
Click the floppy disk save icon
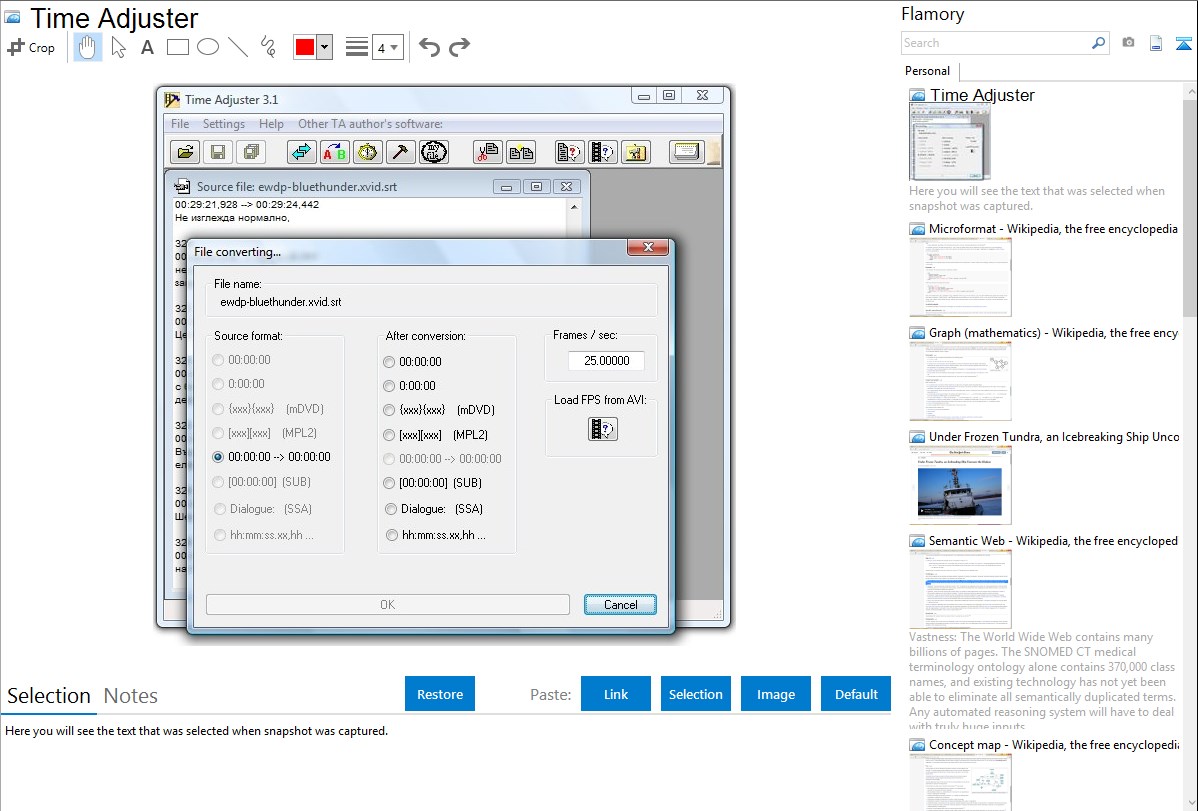[x=218, y=152]
